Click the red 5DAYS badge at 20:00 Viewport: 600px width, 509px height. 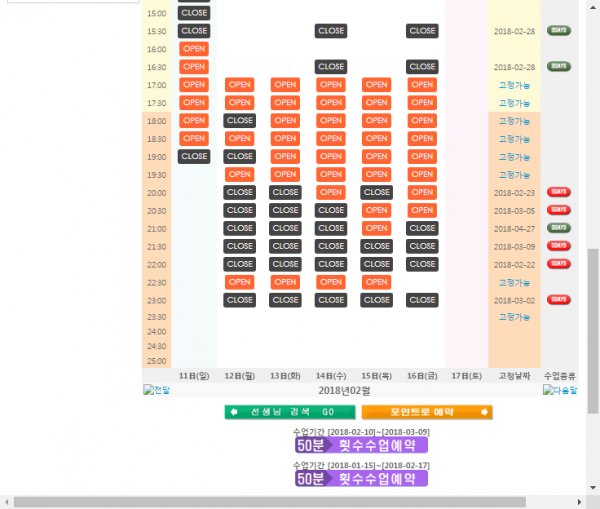tap(559, 192)
